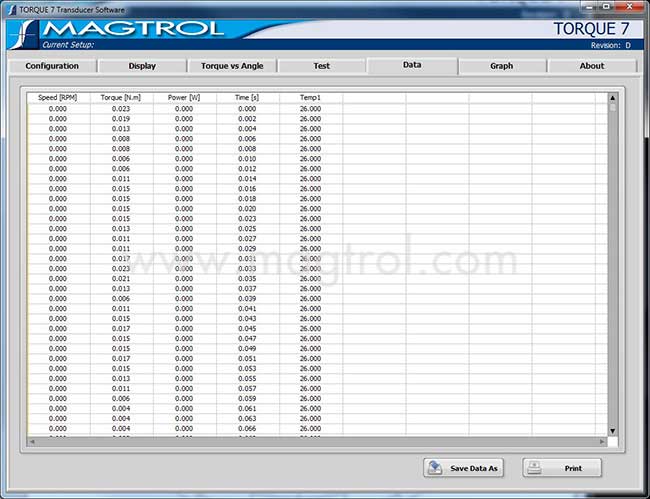Switch to the Graph tab
This screenshot has height=499, width=650.
tap(502, 66)
